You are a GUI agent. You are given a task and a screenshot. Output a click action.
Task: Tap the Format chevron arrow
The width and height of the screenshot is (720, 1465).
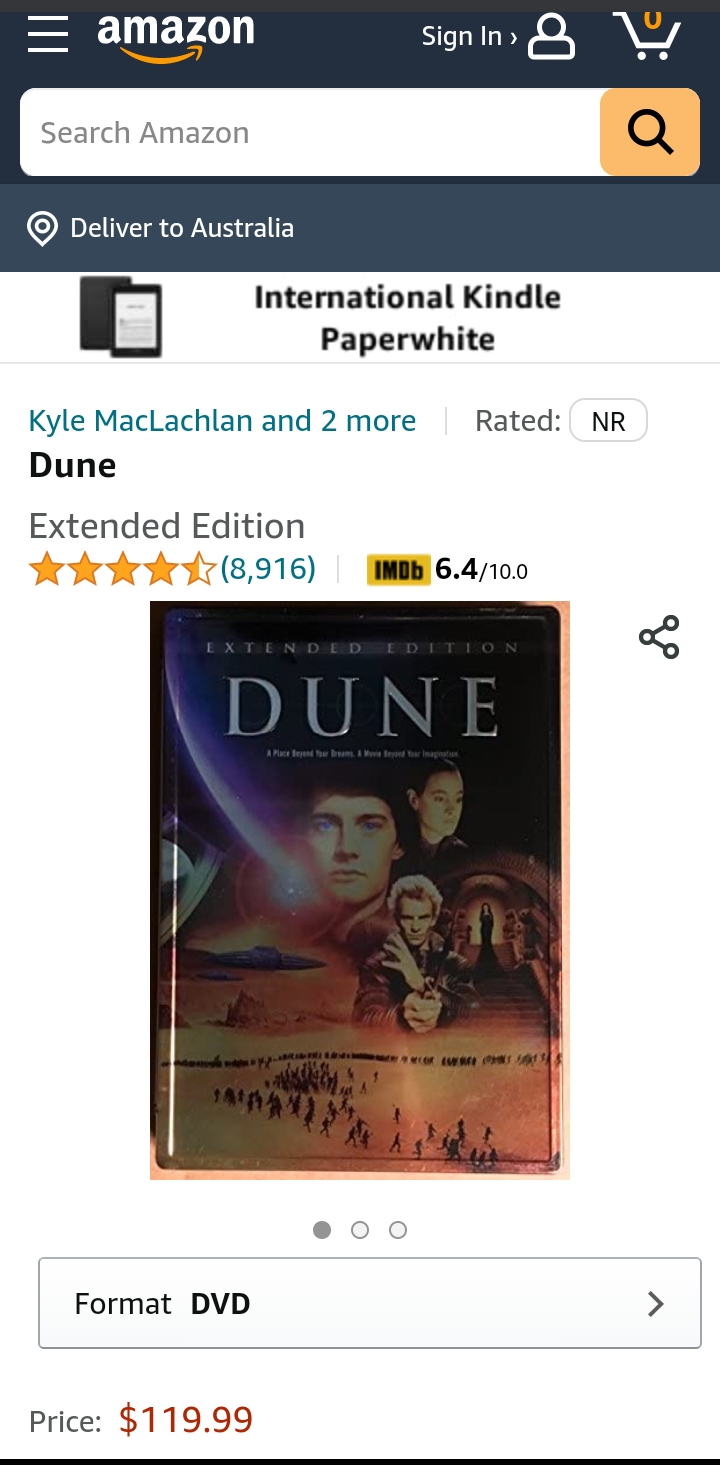click(656, 1303)
